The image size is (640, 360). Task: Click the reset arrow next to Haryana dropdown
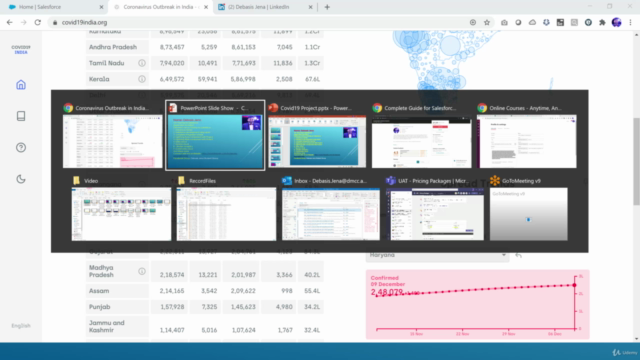[x=518, y=255]
